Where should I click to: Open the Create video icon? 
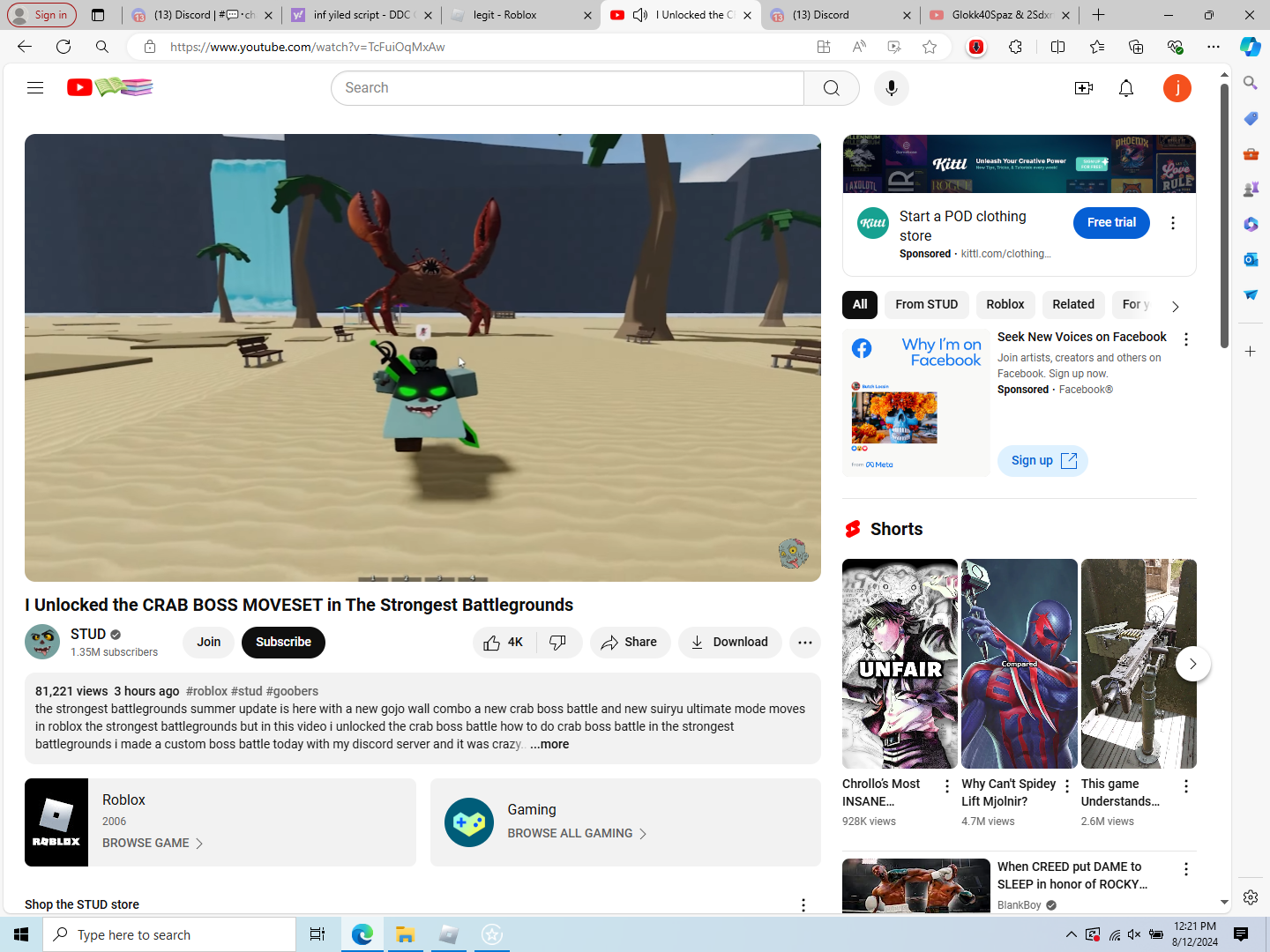[1084, 88]
